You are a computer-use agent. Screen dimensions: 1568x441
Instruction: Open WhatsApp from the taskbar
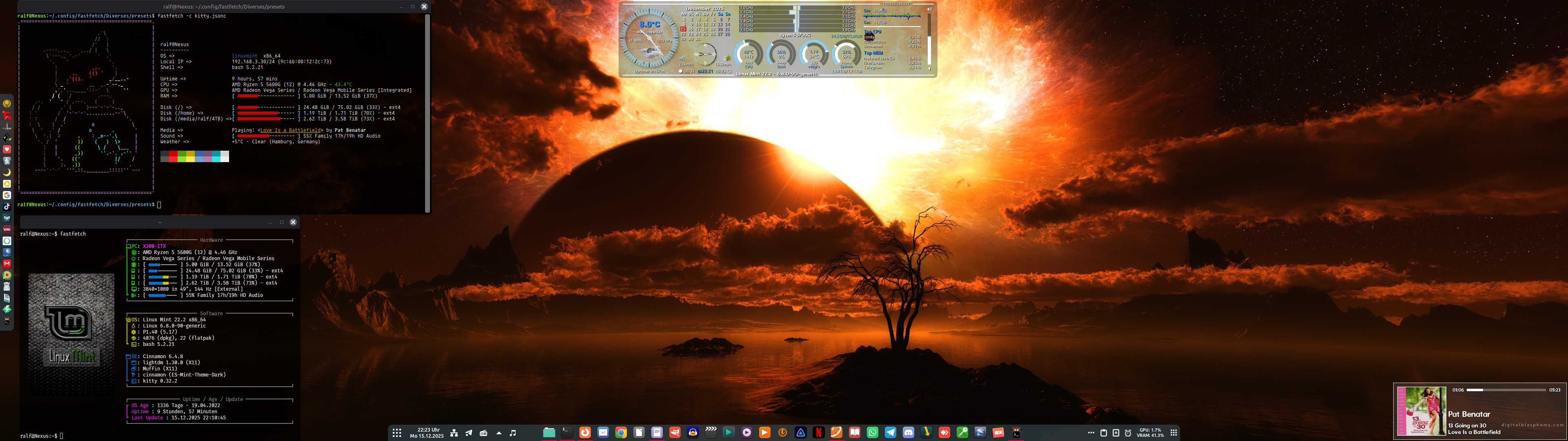(872, 432)
